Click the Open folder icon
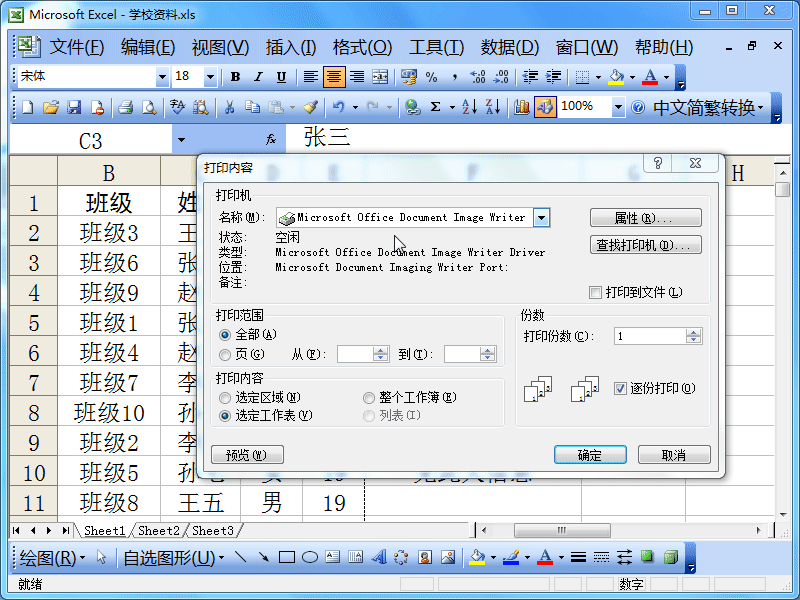Image resolution: width=800 pixels, height=600 pixels. pyautogui.click(x=51, y=107)
